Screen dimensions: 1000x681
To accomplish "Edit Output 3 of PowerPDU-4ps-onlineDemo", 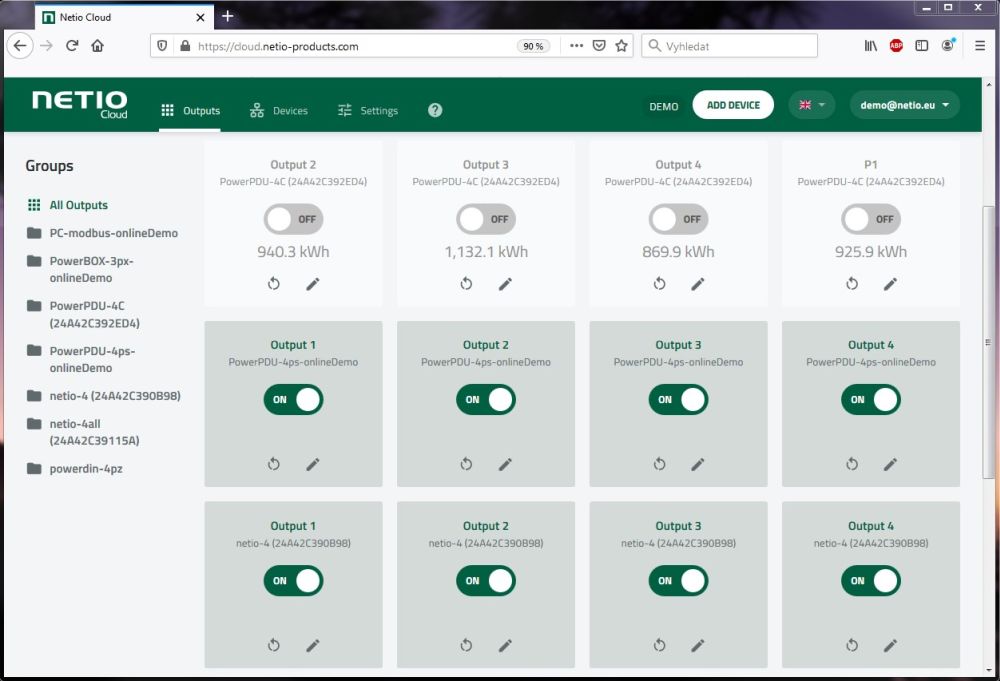I will tap(698, 464).
